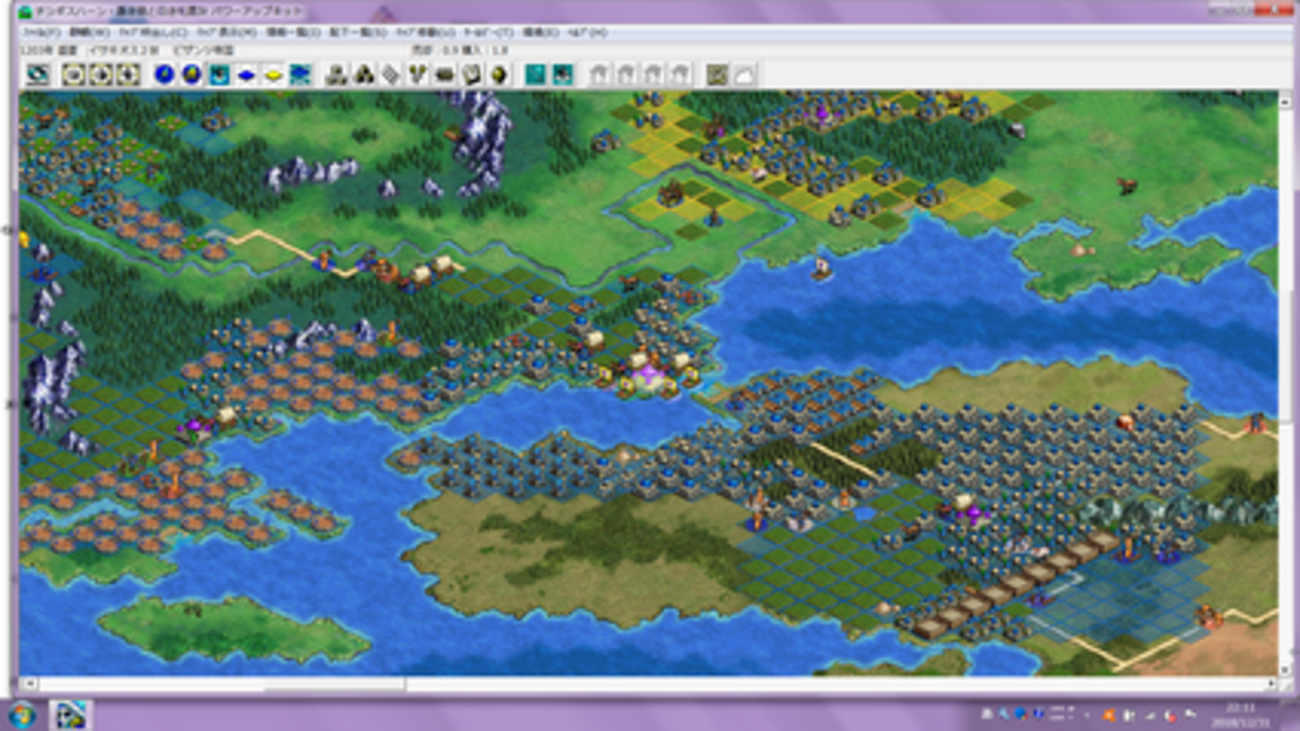The height and width of the screenshot is (731, 1300).
Task: Click the vertical scrollbar's down arrow
Action: point(1286,670)
